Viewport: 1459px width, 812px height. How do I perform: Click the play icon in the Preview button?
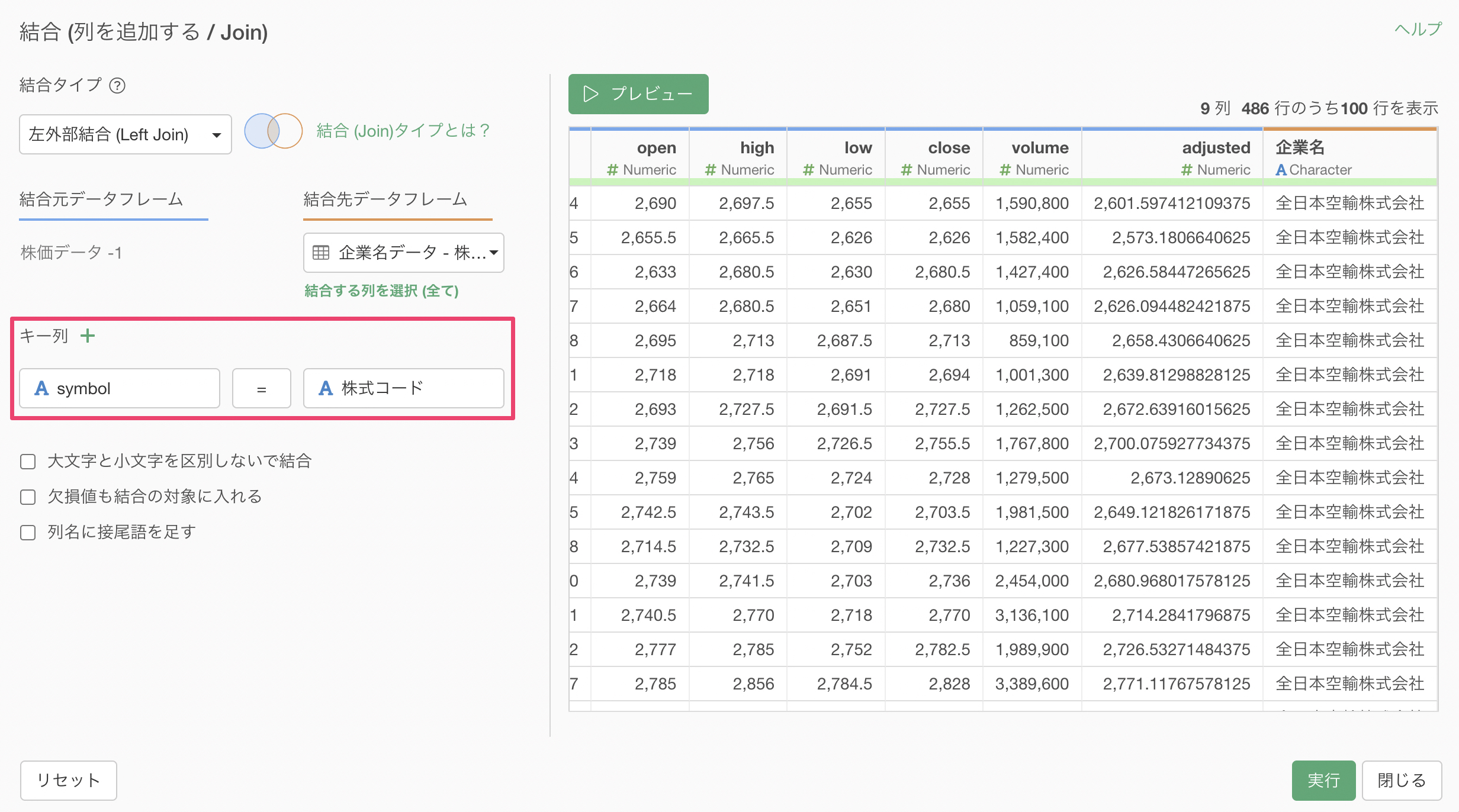click(x=590, y=94)
